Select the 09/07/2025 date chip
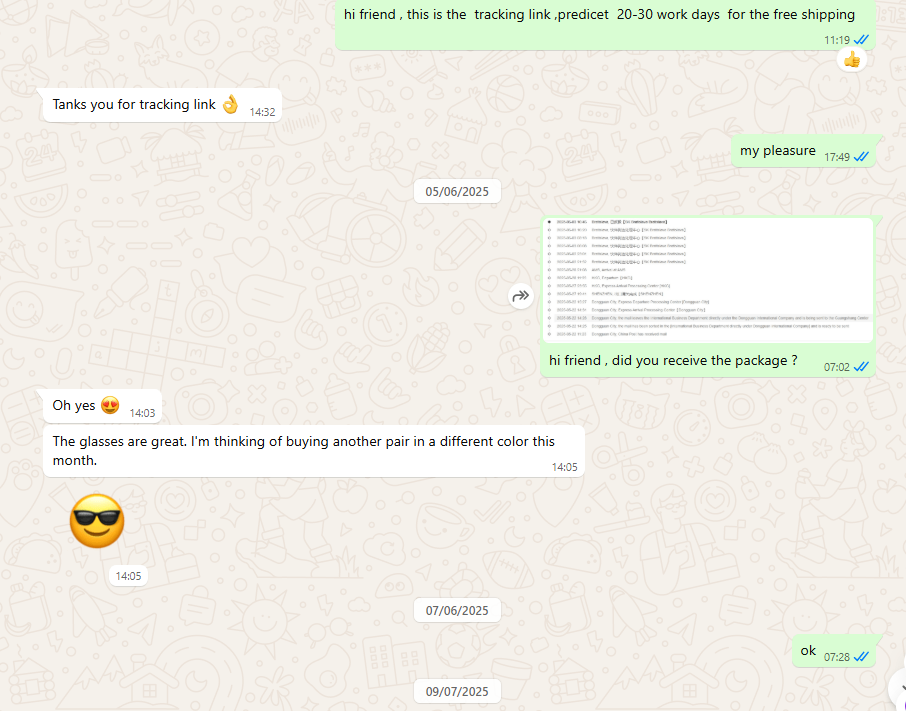This screenshot has width=906, height=711. click(x=457, y=691)
